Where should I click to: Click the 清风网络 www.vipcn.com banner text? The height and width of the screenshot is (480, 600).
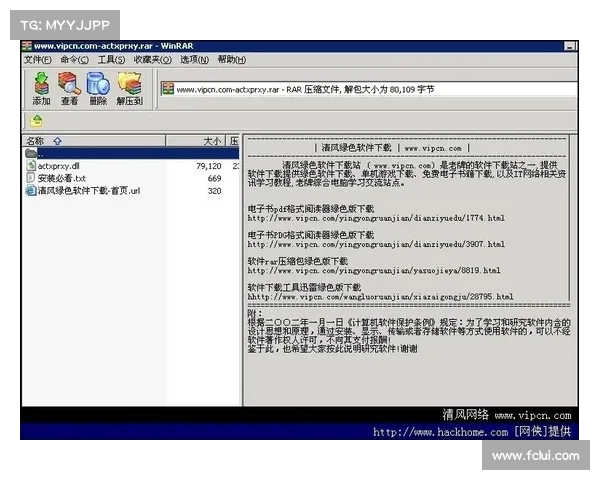coord(507,415)
